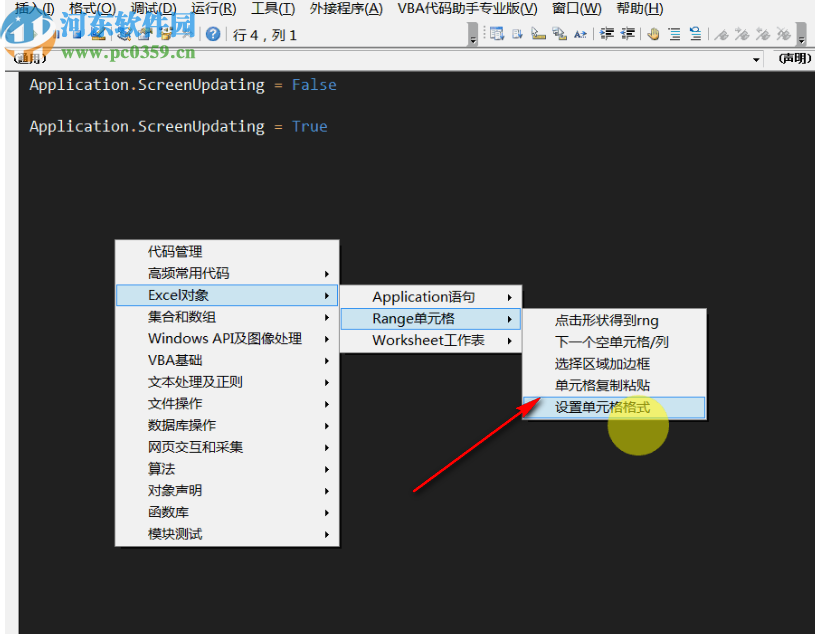Expand the 算法 submenu

click(227, 469)
